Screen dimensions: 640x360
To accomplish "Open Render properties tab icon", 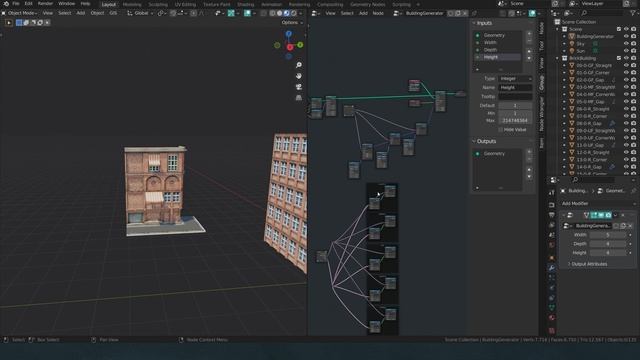I will 552,204.
